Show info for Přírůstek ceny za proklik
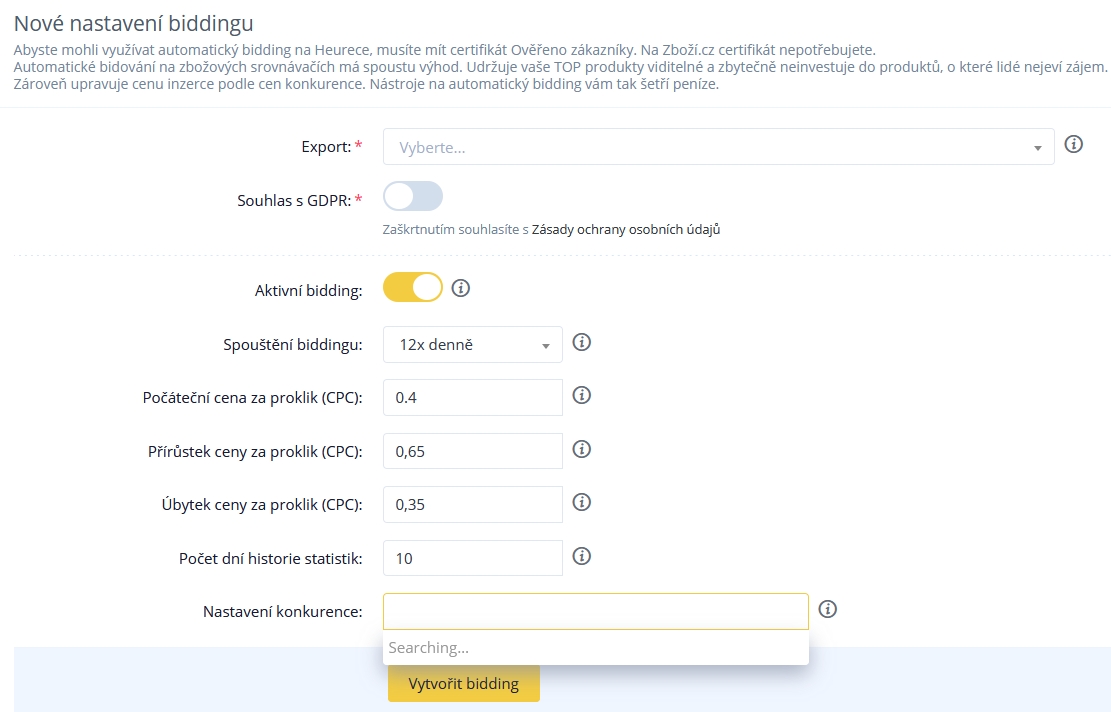The height and width of the screenshot is (712, 1111). coord(582,449)
